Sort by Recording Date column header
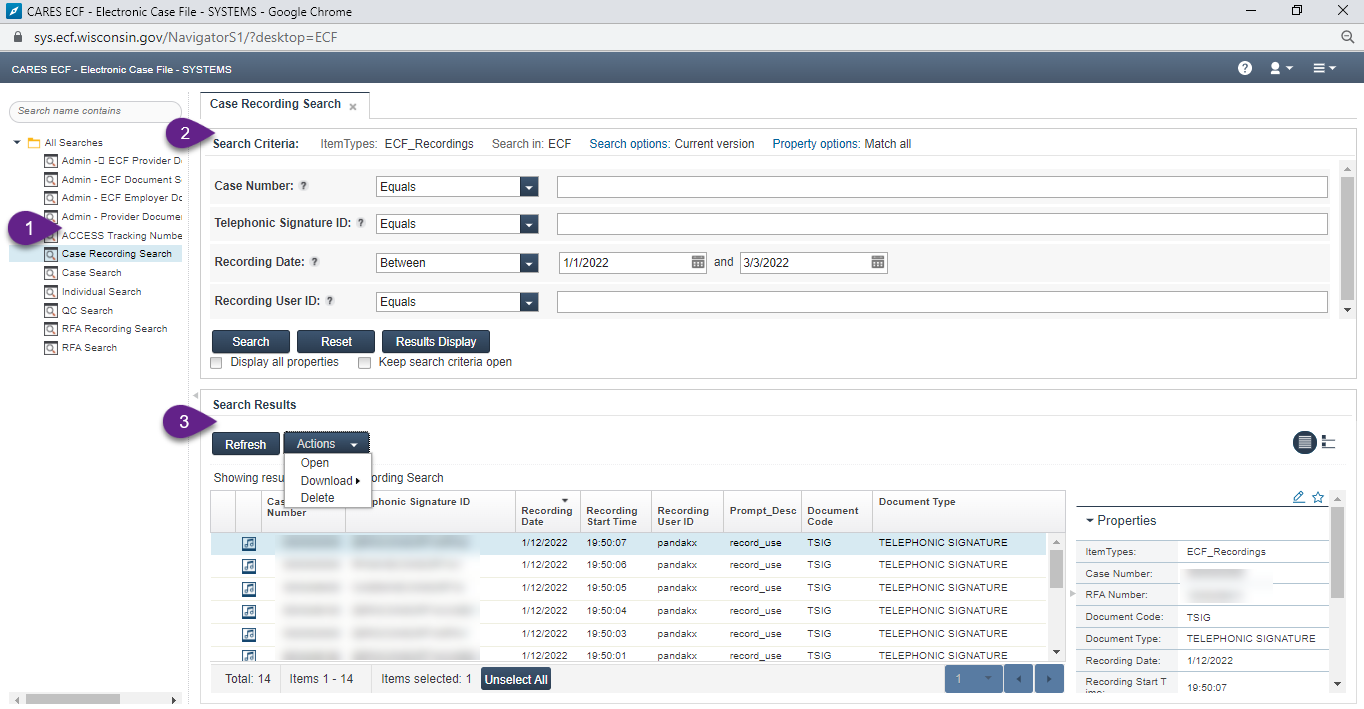This screenshot has width=1364, height=709. pyautogui.click(x=548, y=511)
